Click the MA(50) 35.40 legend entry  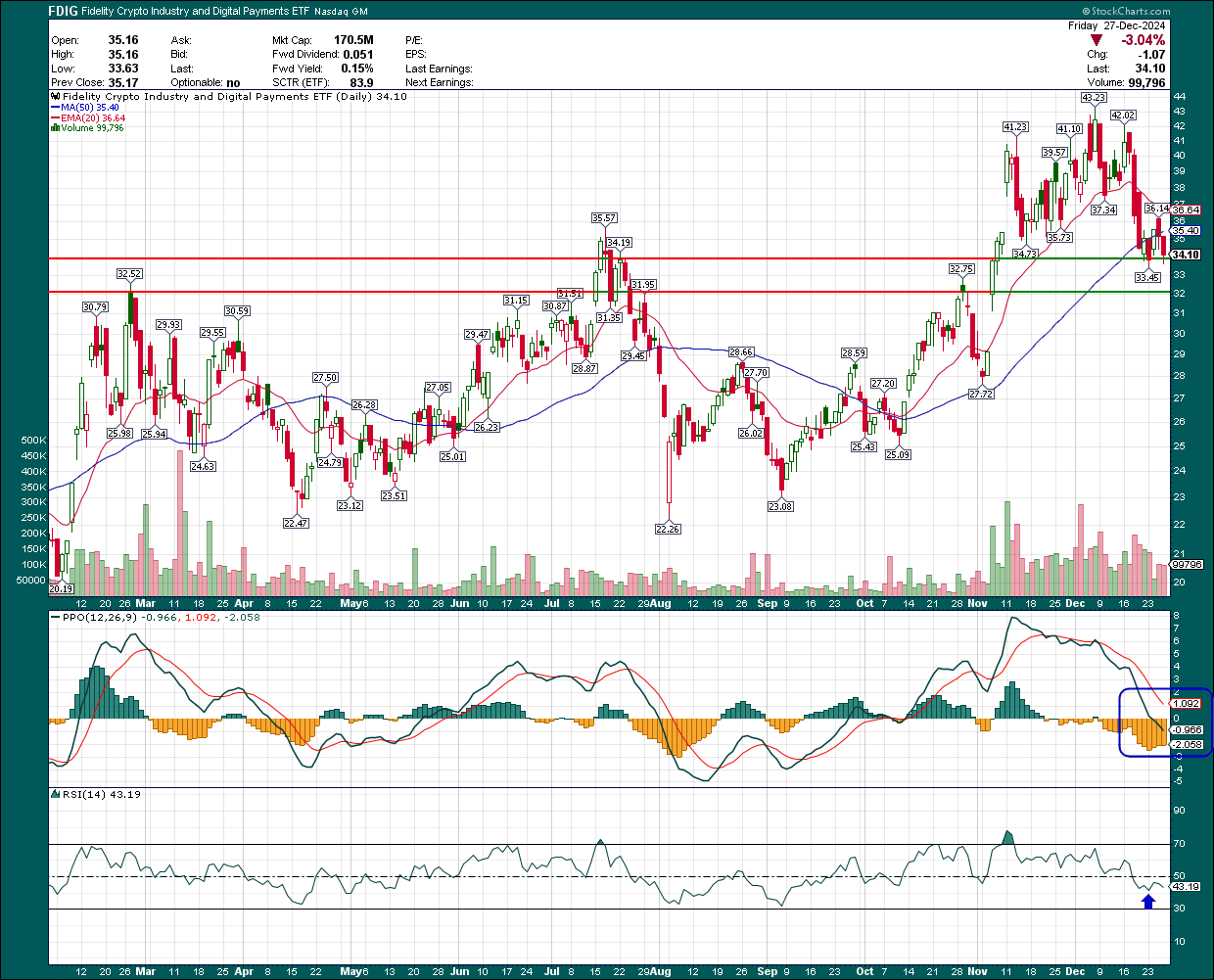point(84,108)
